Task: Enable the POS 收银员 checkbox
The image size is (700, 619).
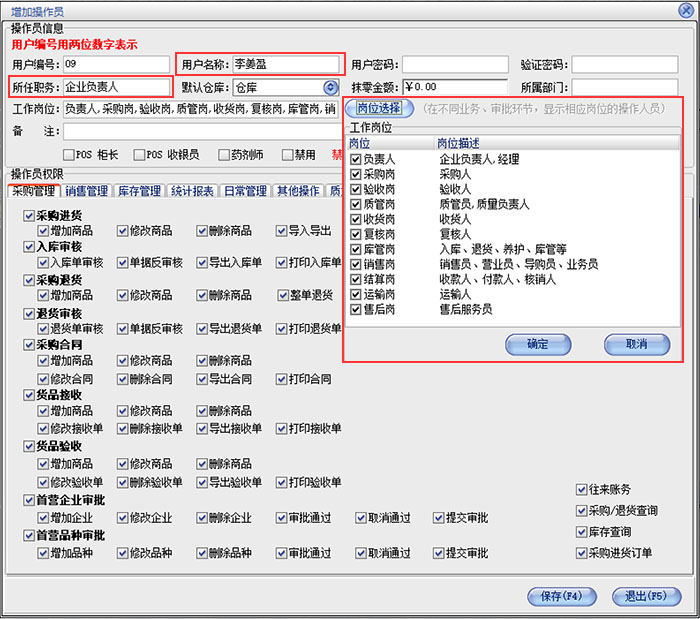Action: [139, 155]
